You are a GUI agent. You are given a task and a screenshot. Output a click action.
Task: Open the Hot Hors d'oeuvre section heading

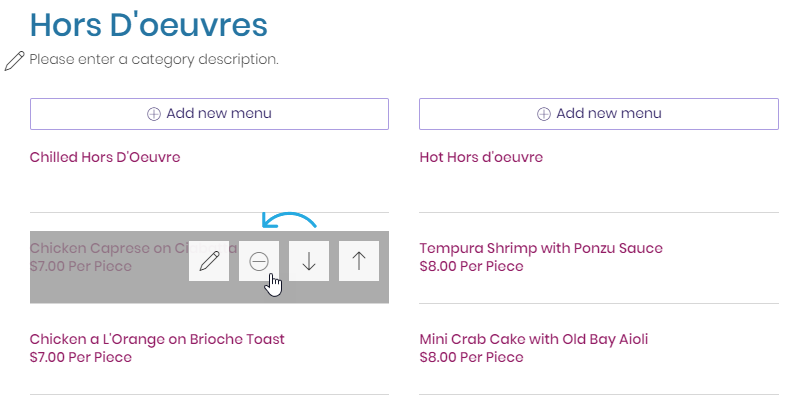tap(481, 157)
